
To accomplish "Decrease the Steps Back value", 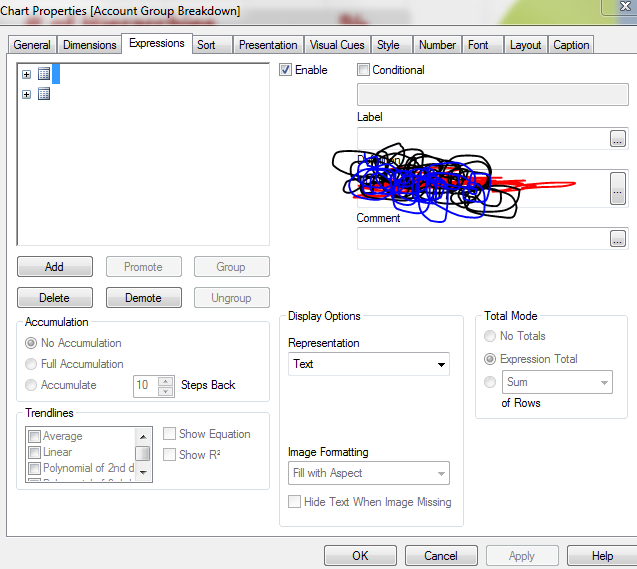I will coord(165,392).
